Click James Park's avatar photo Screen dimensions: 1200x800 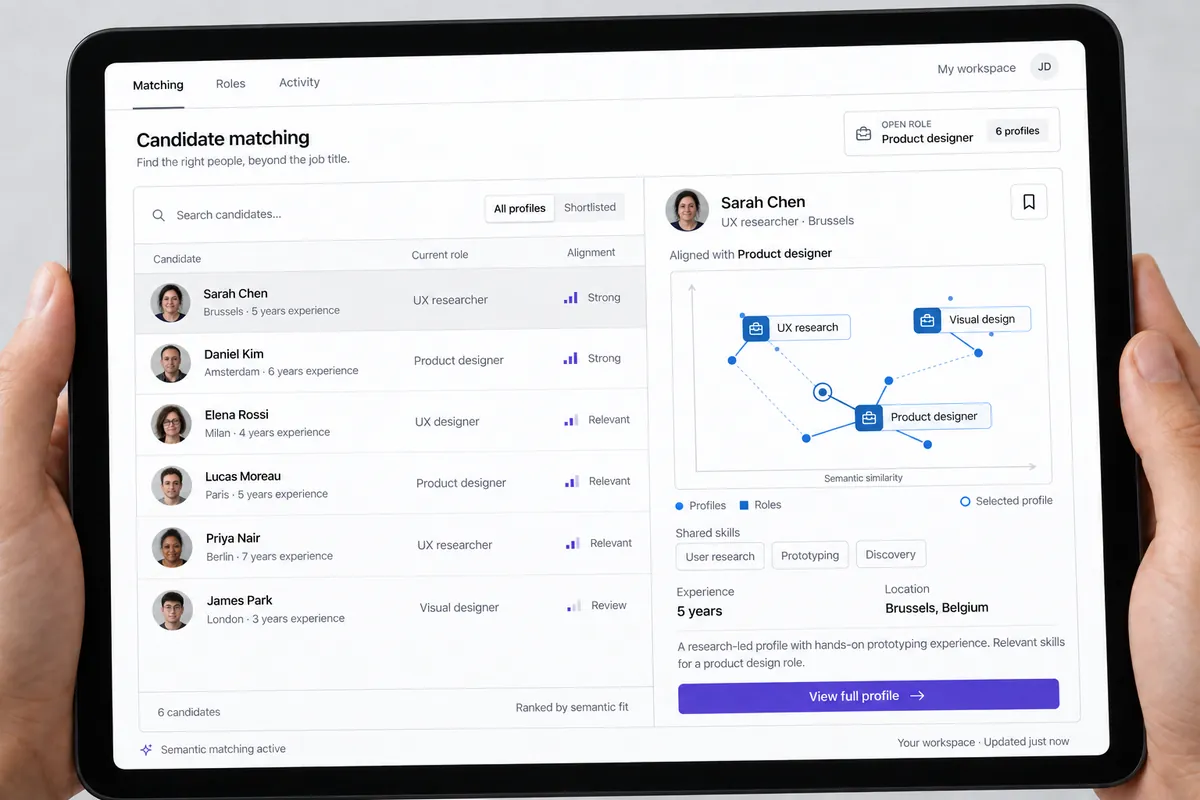[172, 610]
